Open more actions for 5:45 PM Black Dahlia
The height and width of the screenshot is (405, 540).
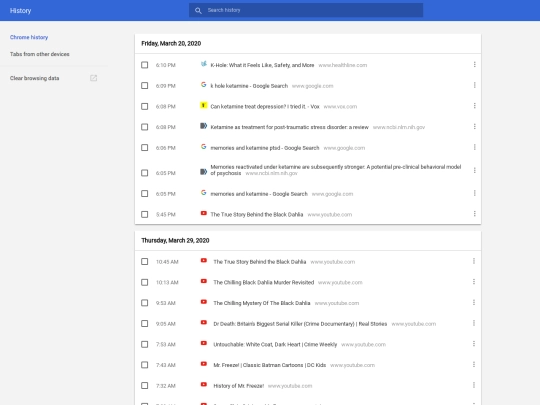475,214
